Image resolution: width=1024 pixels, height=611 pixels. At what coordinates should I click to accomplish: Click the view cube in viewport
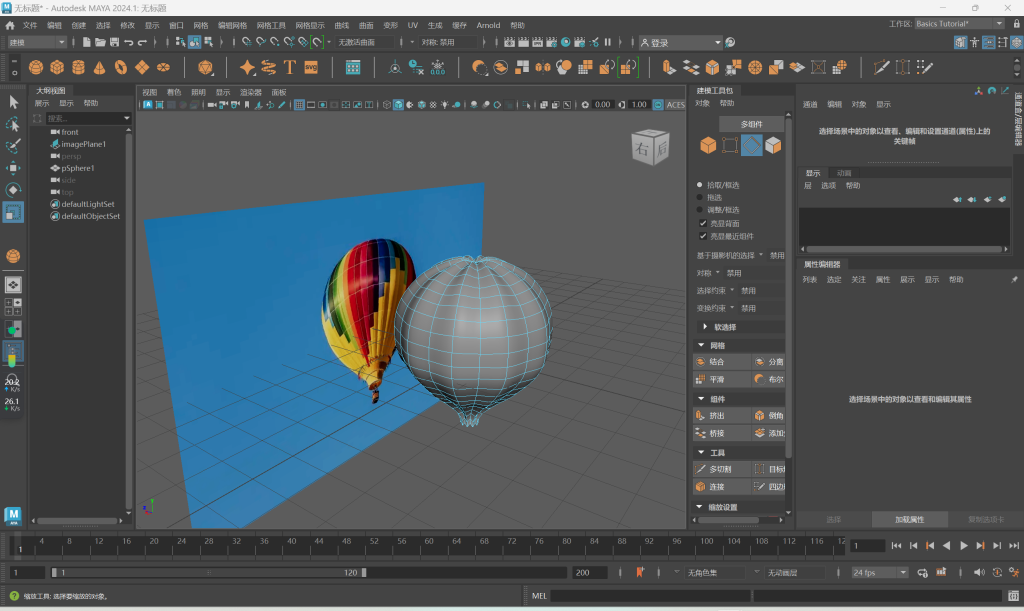click(x=650, y=147)
